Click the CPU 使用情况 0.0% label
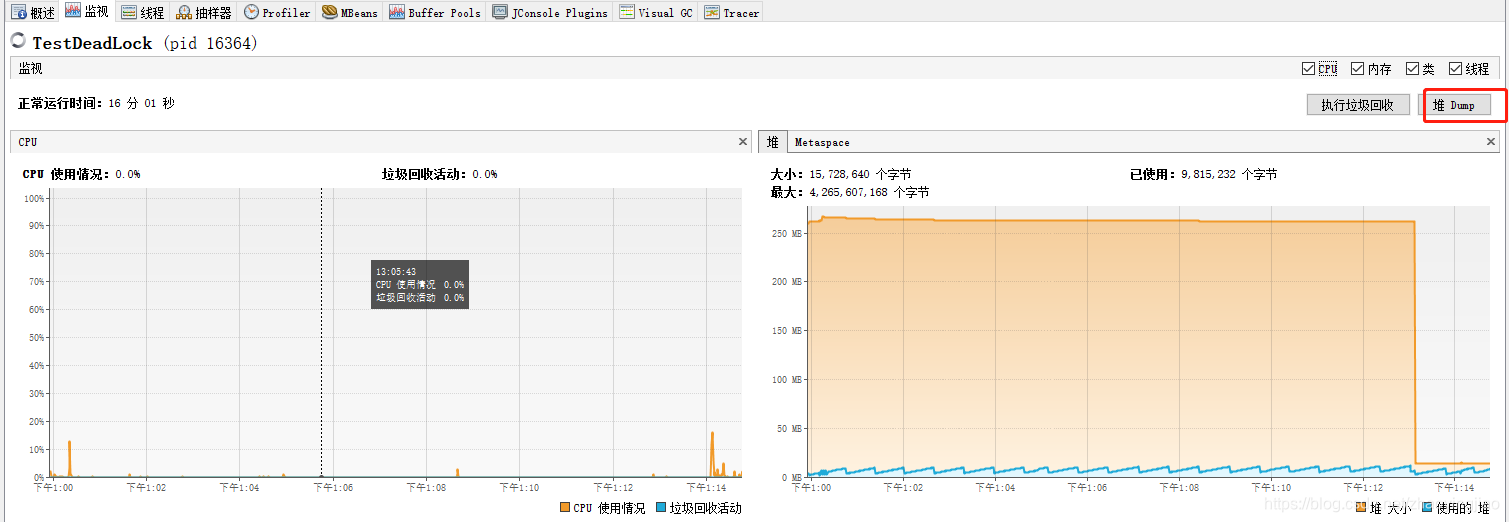The image size is (1509, 522). pyautogui.click(x=81, y=174)
